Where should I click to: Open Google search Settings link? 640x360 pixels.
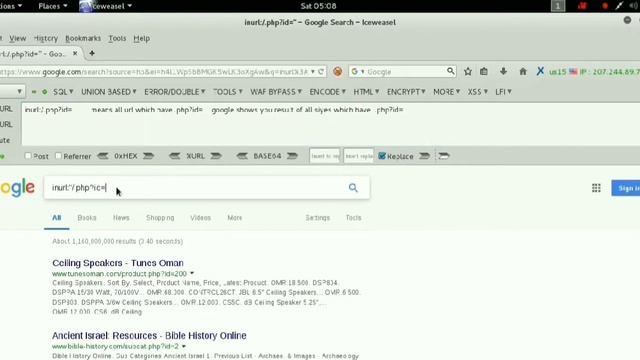pyautogui.click(x=318, y=218)
